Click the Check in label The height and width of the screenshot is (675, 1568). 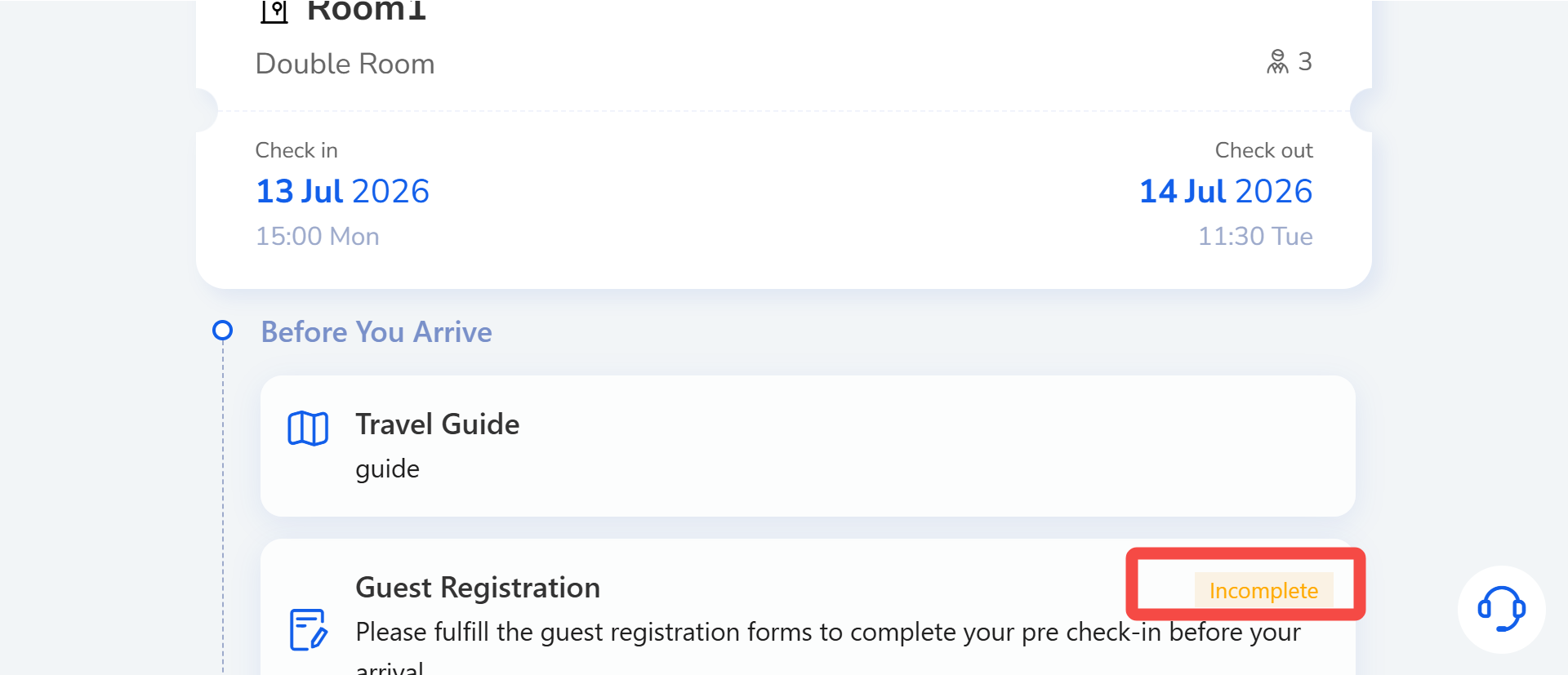click(296, 150)
